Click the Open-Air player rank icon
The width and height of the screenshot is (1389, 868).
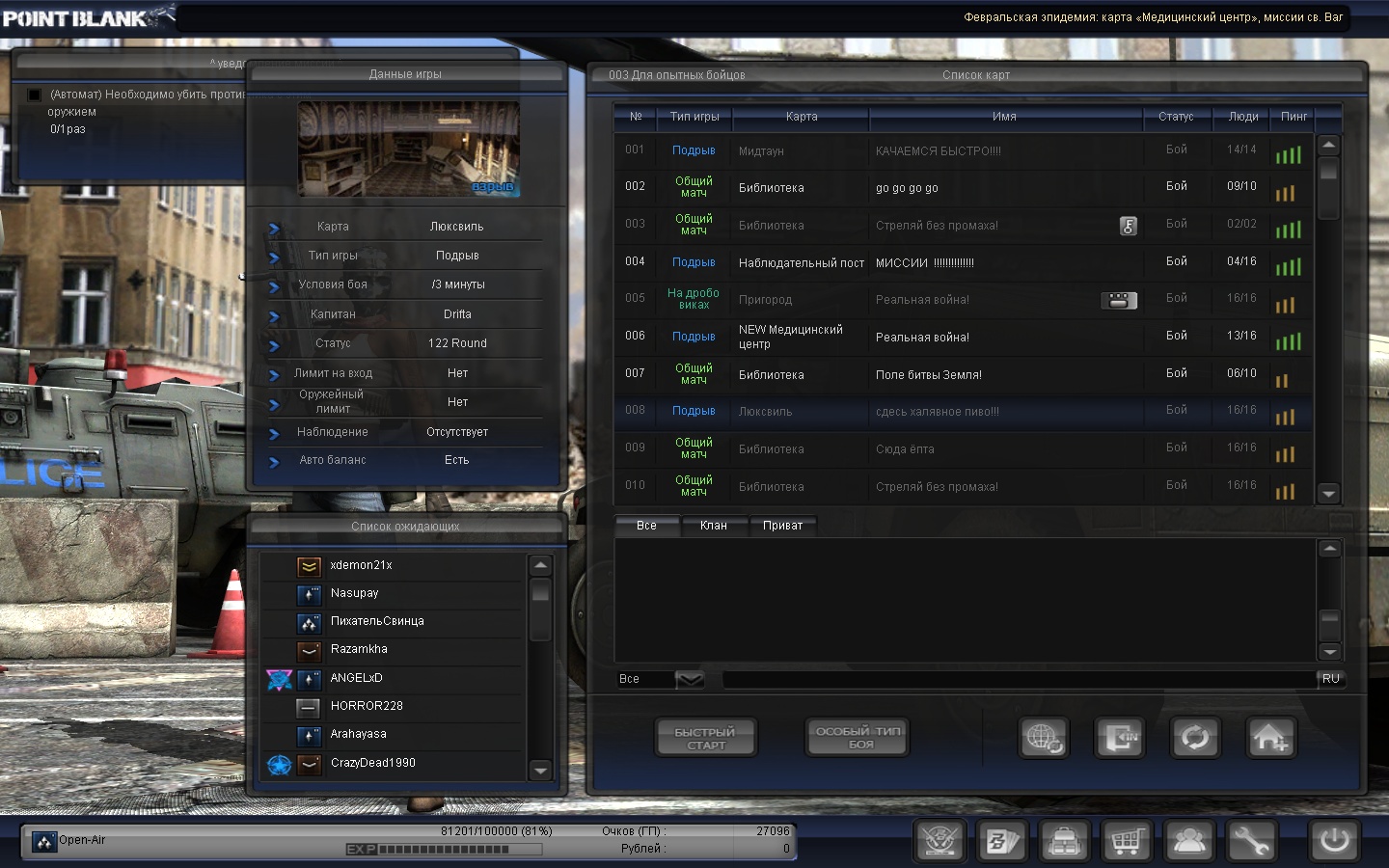(44, 842)
